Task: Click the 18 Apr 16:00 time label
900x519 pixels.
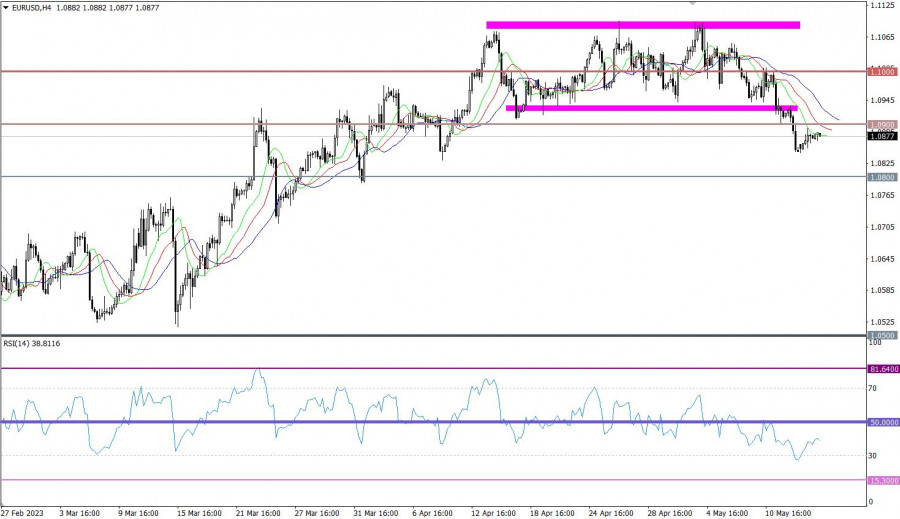Action: [552, 513]
